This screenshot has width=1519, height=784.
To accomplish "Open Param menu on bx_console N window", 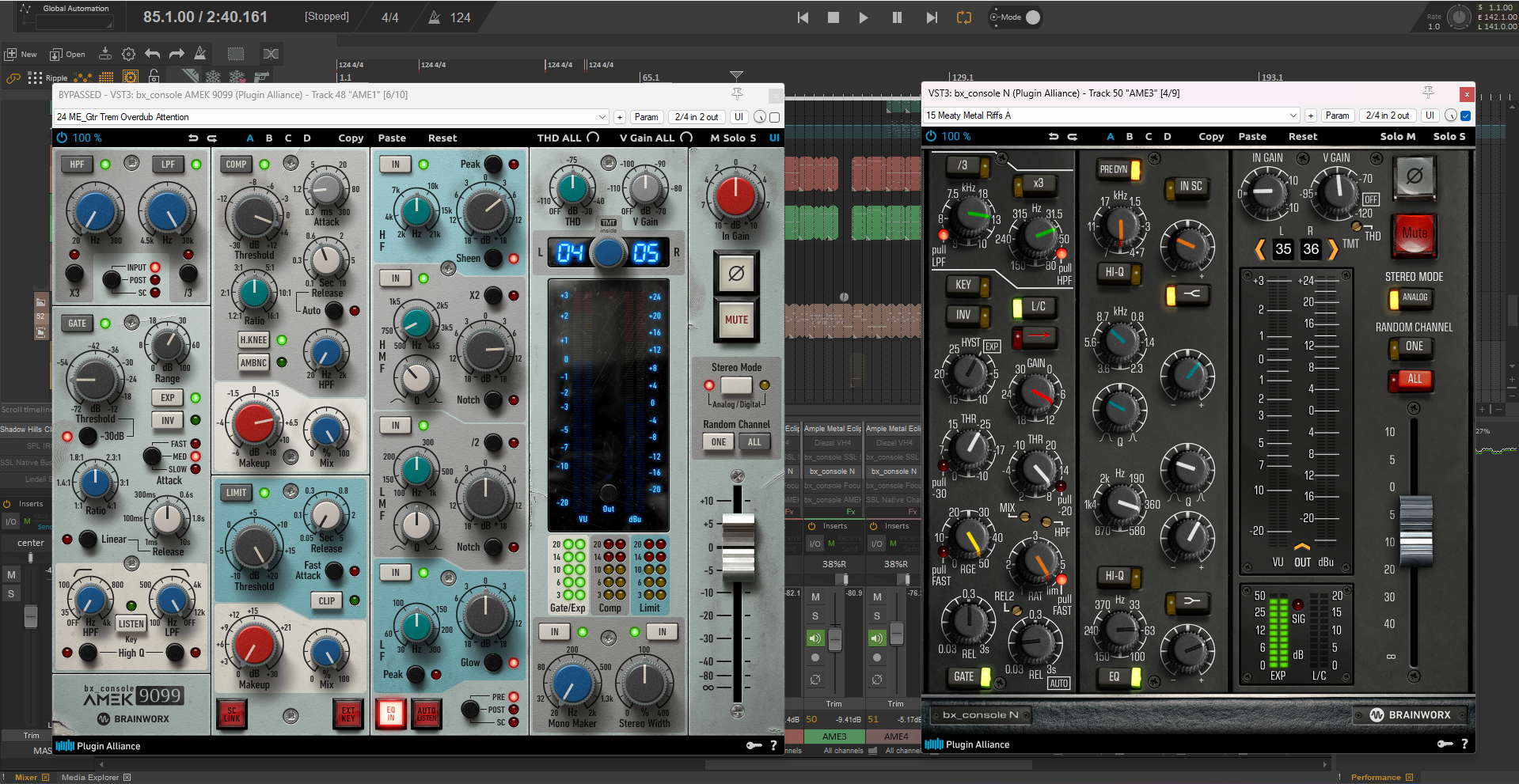I will point(1337,116).
